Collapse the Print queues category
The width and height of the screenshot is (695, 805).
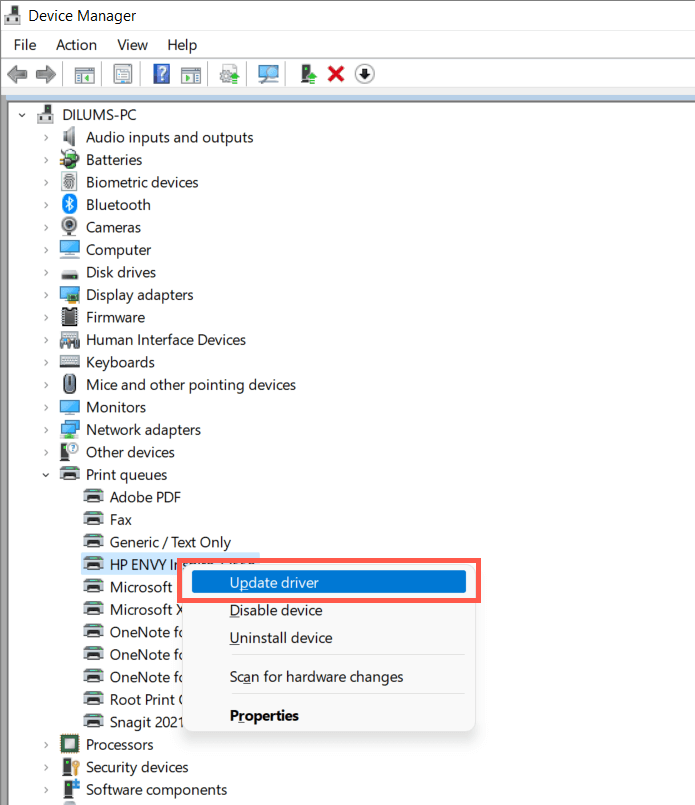pyautogui.click(x=46, y=475)
